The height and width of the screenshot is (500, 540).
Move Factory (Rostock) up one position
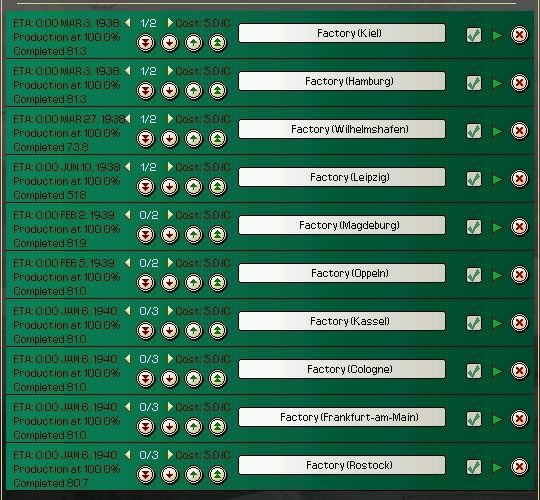[194, 475]
